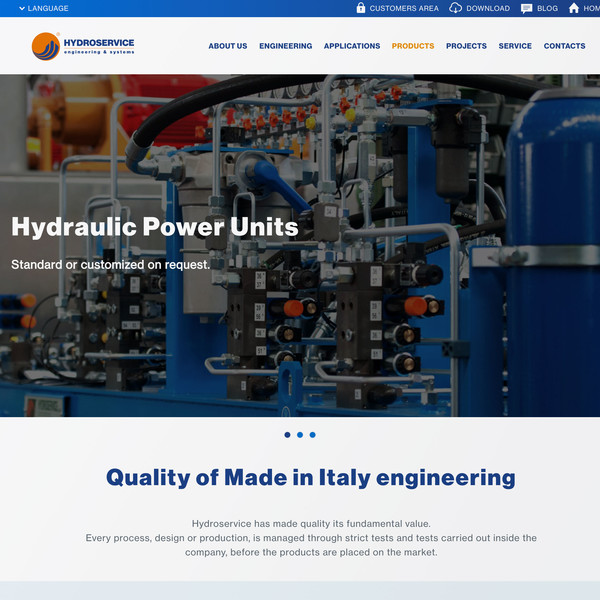Click the 'Standard or customized on request.' text
600x600 pixels.
point(111,264)
